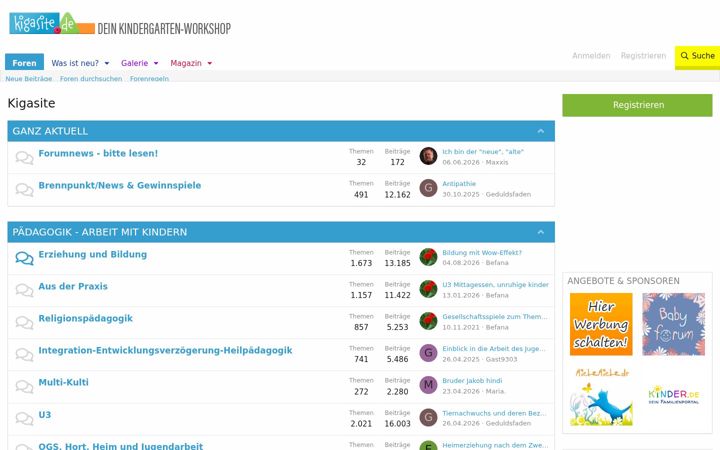Viewport: 720px width, 450px height.
Task: Select the Foren tab
Action: pyautogui.click(x=24, y=62)
